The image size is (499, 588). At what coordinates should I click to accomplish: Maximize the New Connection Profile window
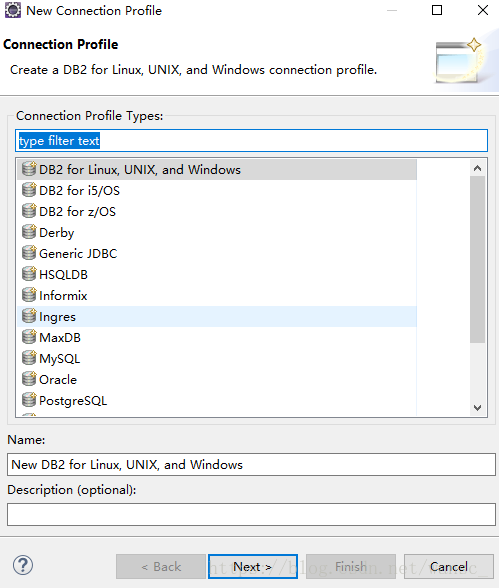click(x=437, y=10)
